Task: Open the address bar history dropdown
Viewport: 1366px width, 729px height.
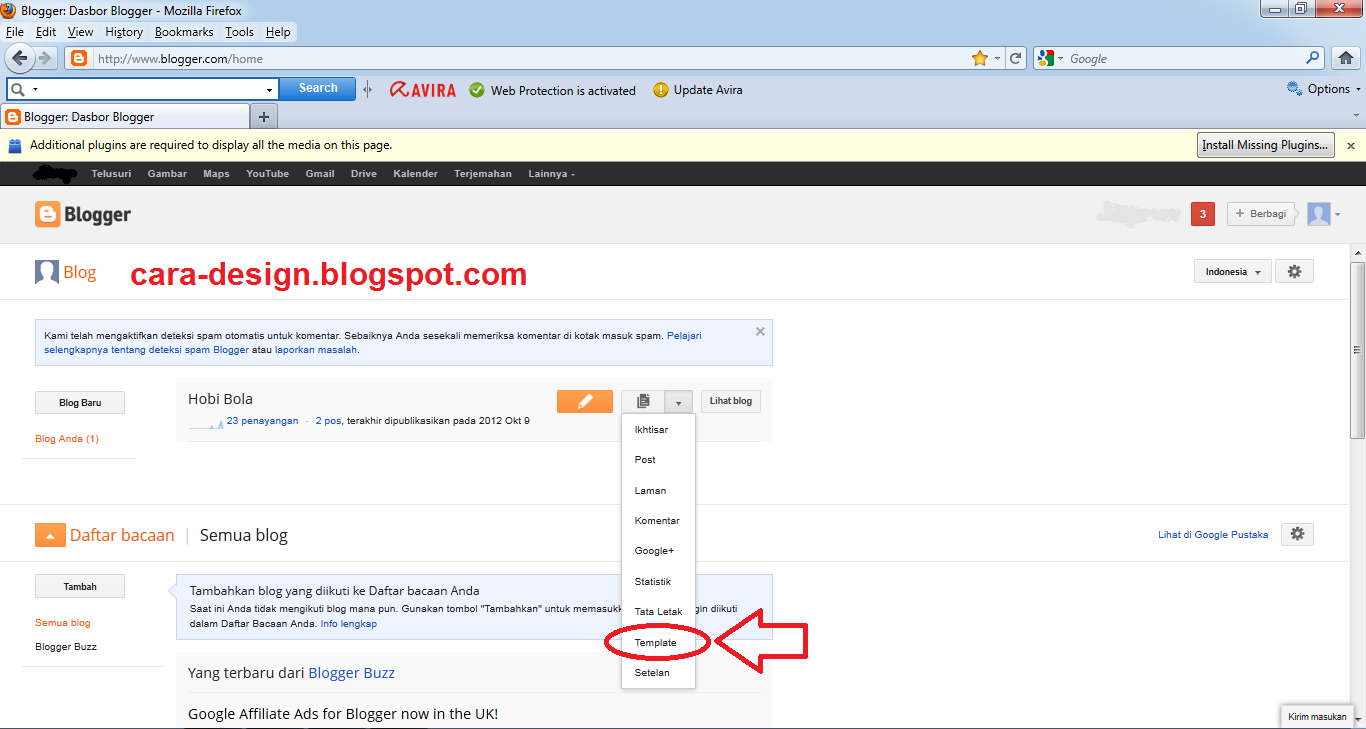Action: click(x=998, y=58)
